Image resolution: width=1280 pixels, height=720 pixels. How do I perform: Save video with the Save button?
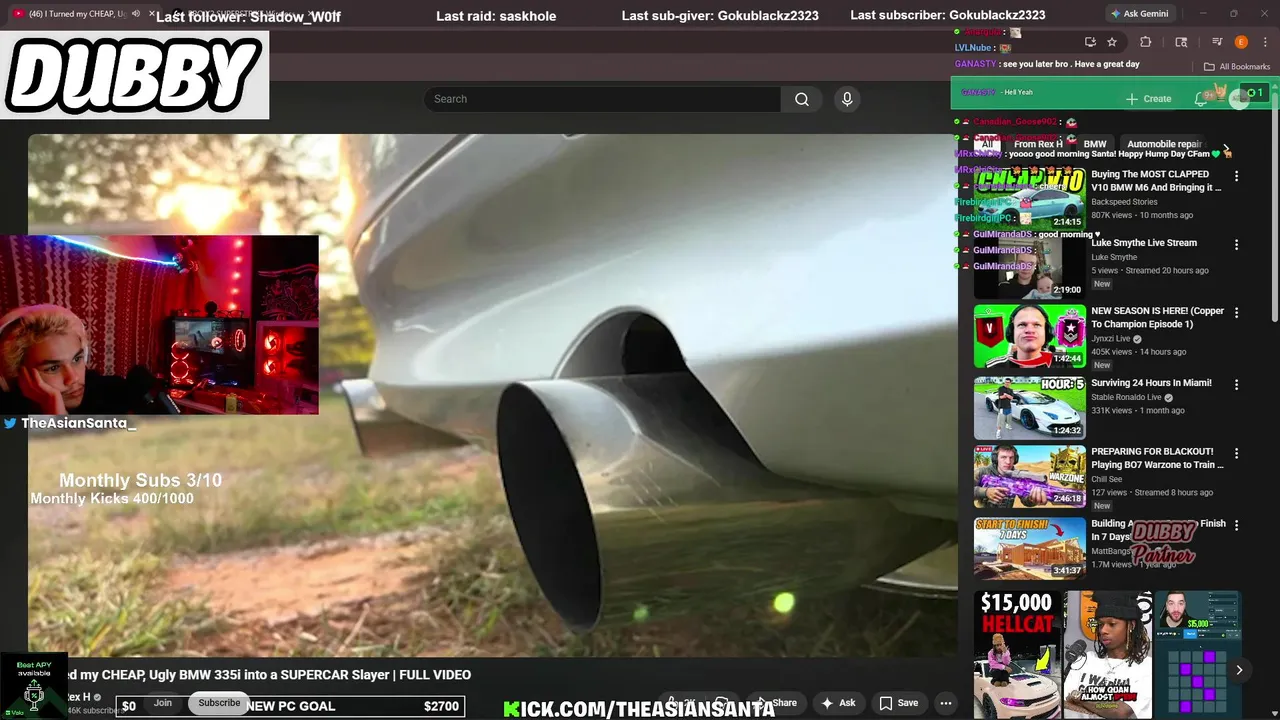[898, 703]
